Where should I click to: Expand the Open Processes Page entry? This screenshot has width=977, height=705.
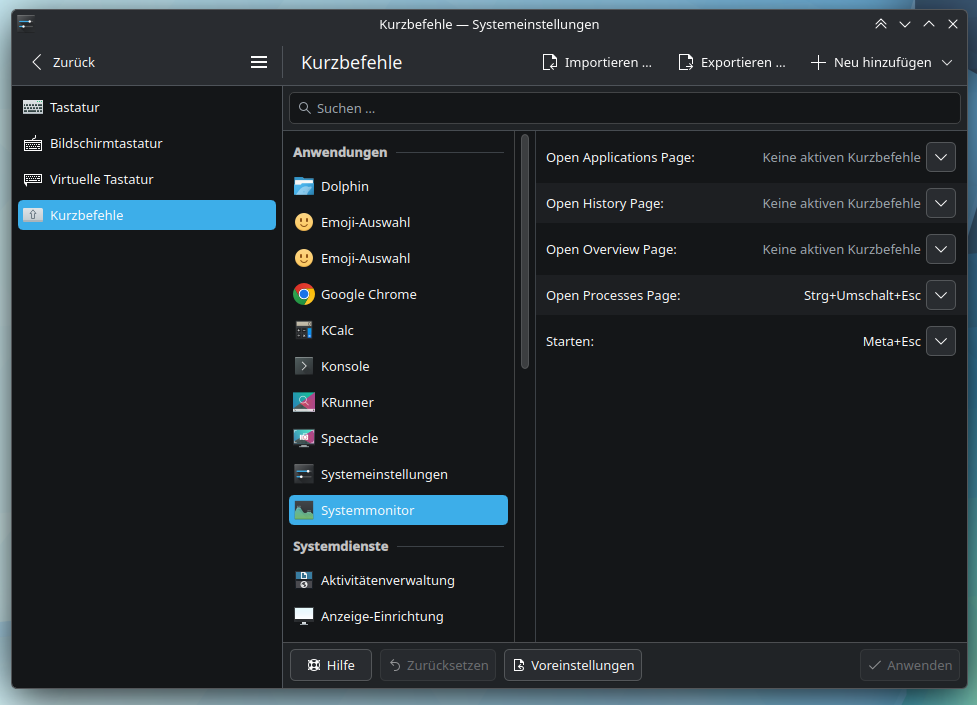940,295
